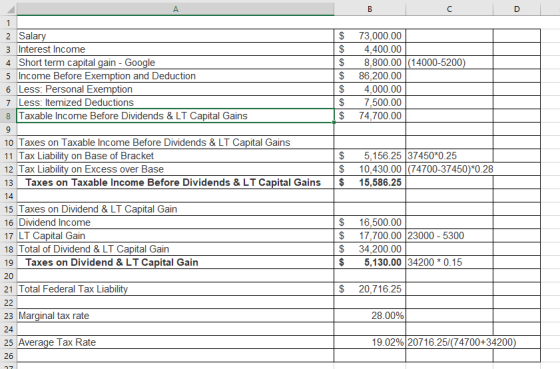
Task: Click the 15,586.25 bold total cell
Action: pos(370,183)
